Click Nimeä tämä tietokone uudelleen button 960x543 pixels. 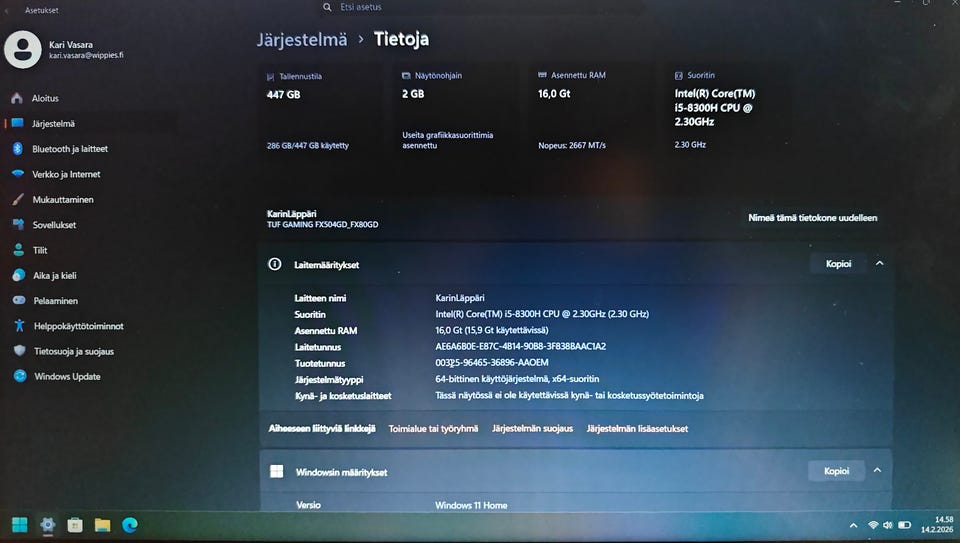812,217
